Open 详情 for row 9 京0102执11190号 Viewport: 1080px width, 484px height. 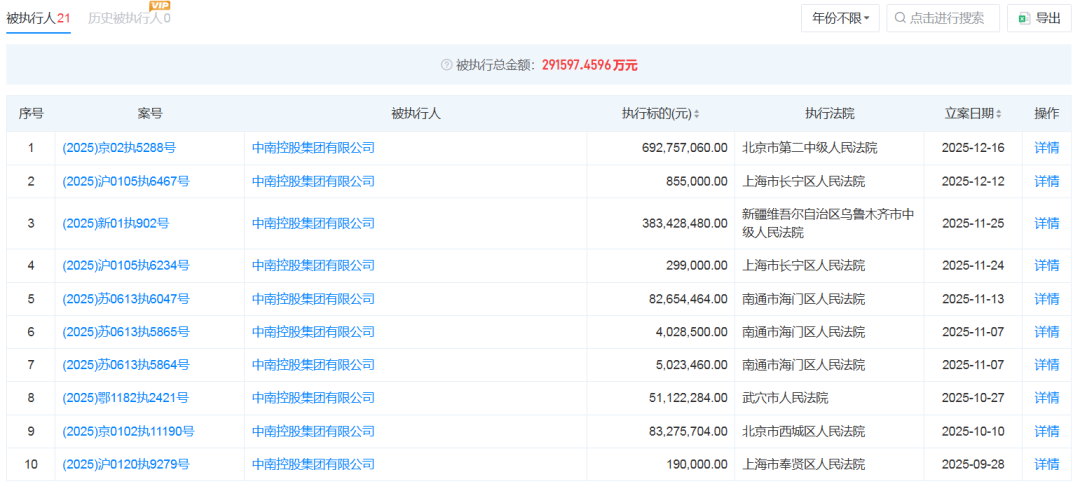(1046, 432)
